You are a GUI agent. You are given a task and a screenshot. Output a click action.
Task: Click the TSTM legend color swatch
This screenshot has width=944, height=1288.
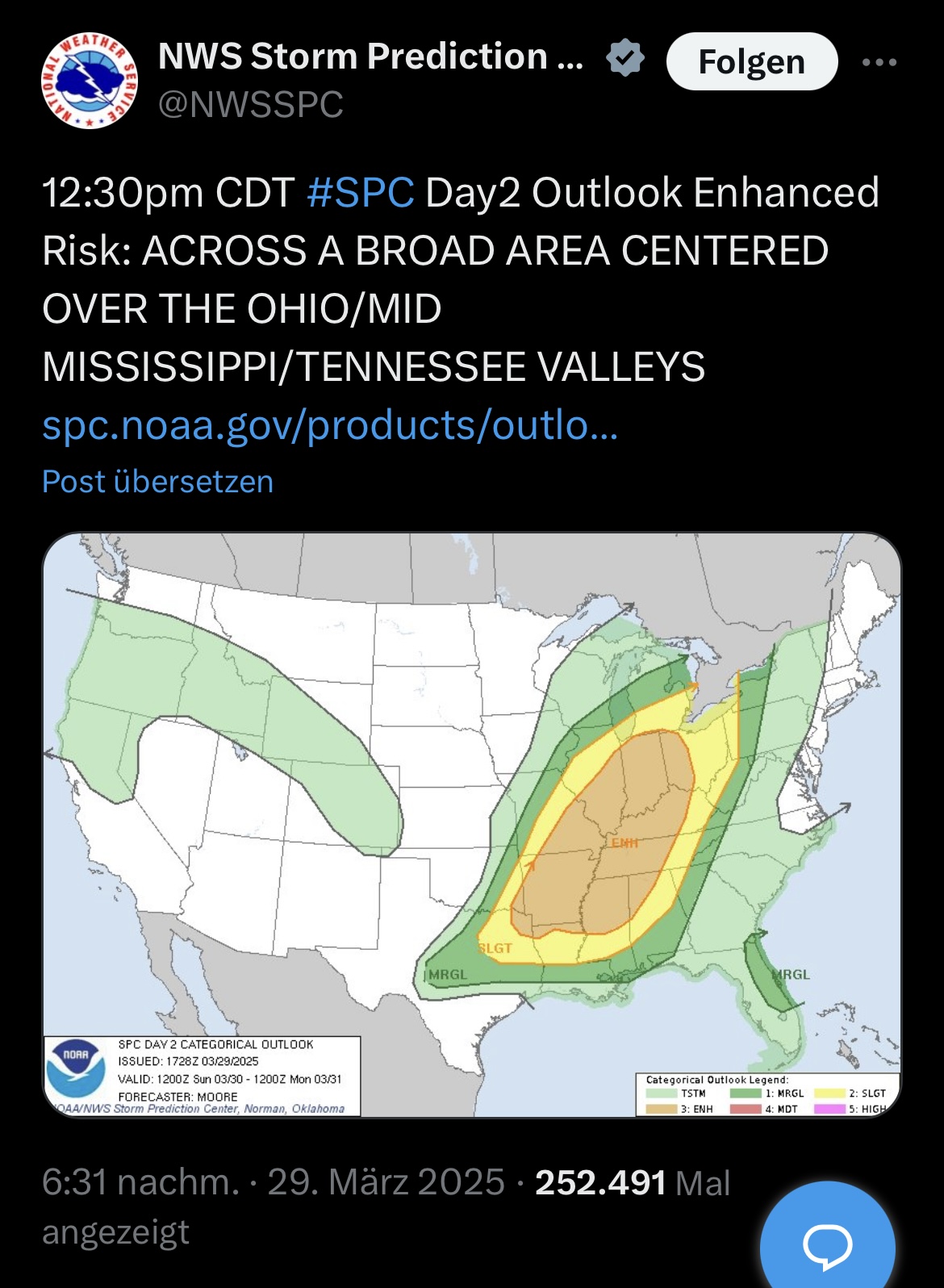pos(661,1094)
